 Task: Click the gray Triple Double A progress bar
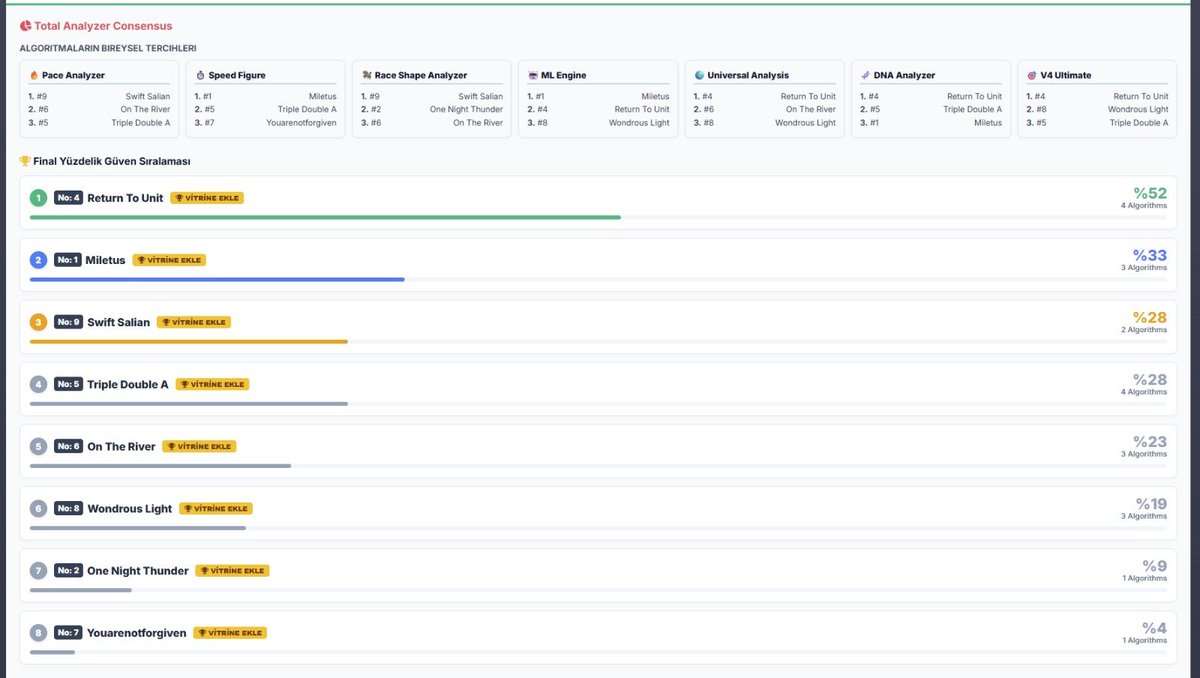coord(189,403)
